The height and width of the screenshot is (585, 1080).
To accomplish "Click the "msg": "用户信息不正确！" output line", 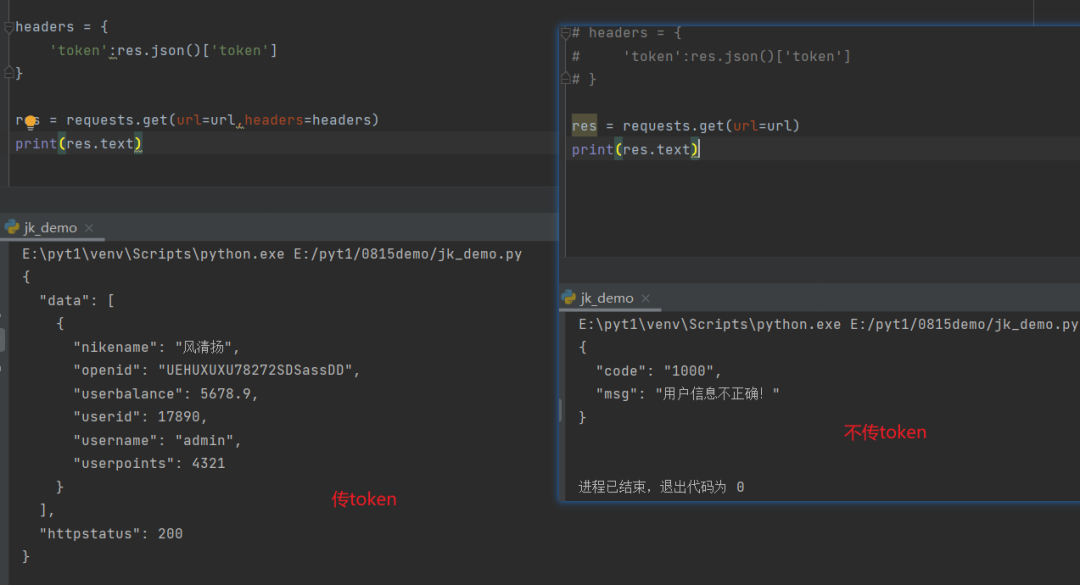I will point(687,393).
